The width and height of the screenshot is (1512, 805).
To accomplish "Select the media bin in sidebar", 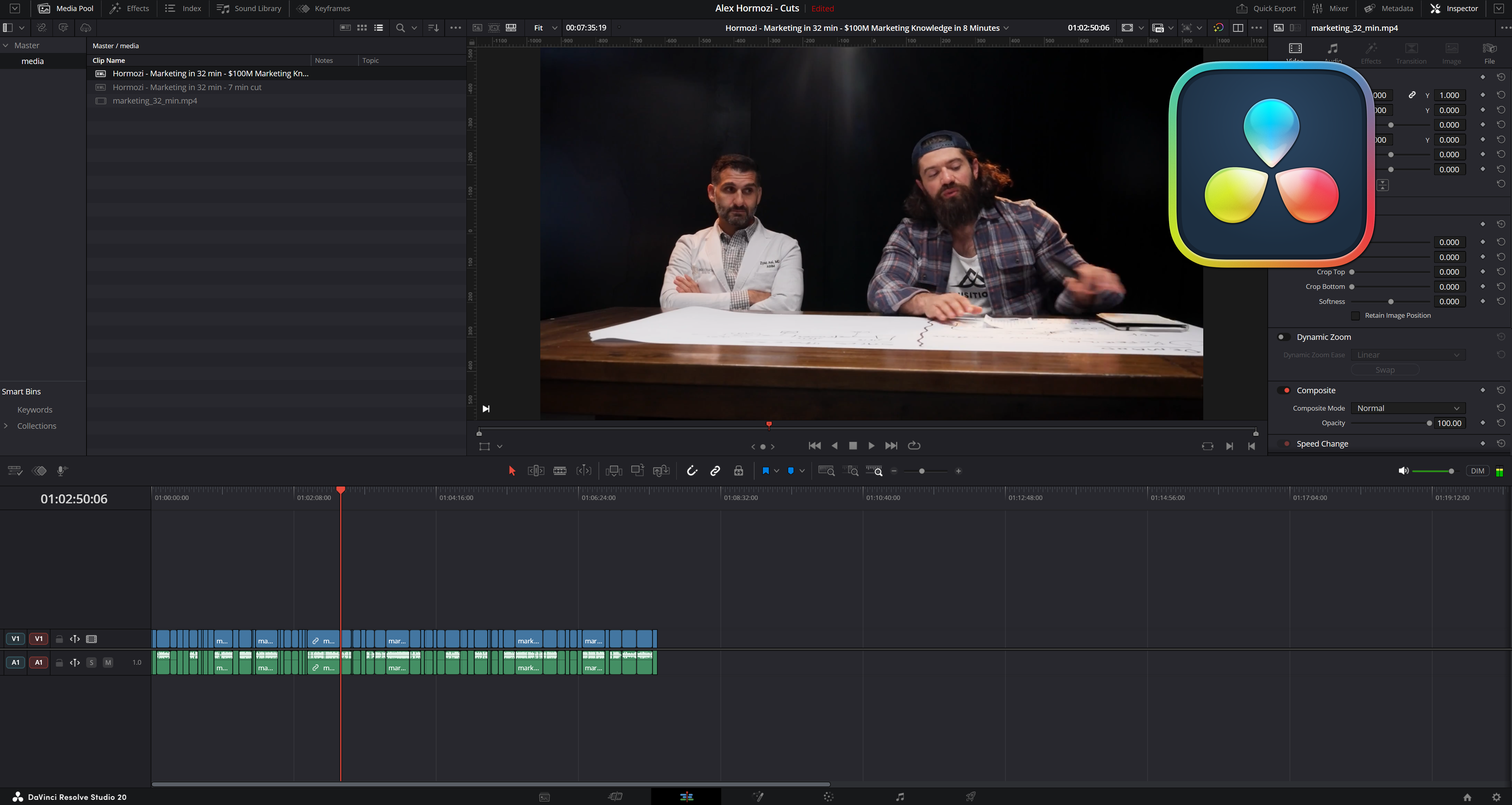I will pyautogui.click(x=32, y=61).
